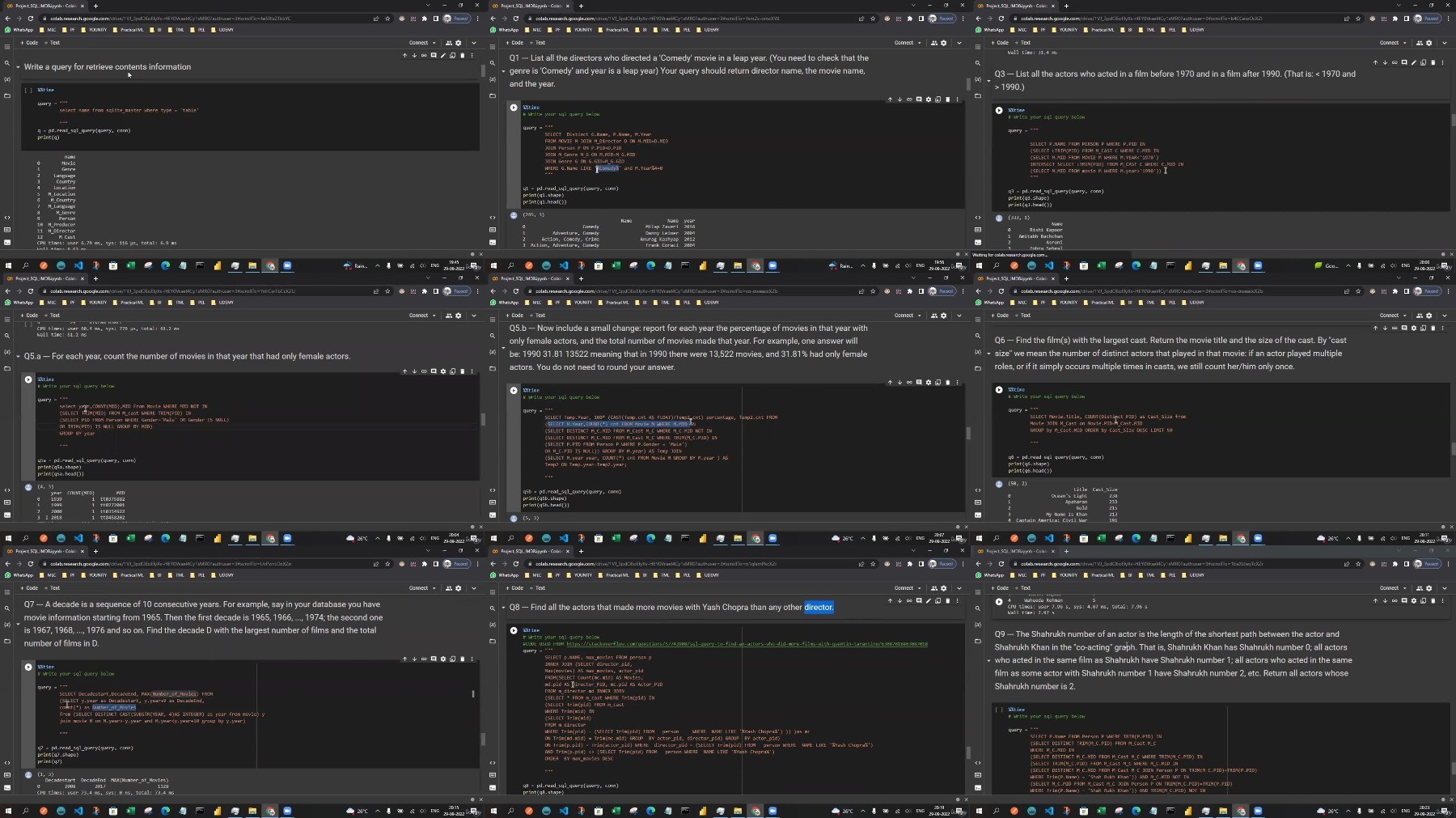
Task: Add a text cell with + Text in the Q7 window
Action: tap(52, 588)
